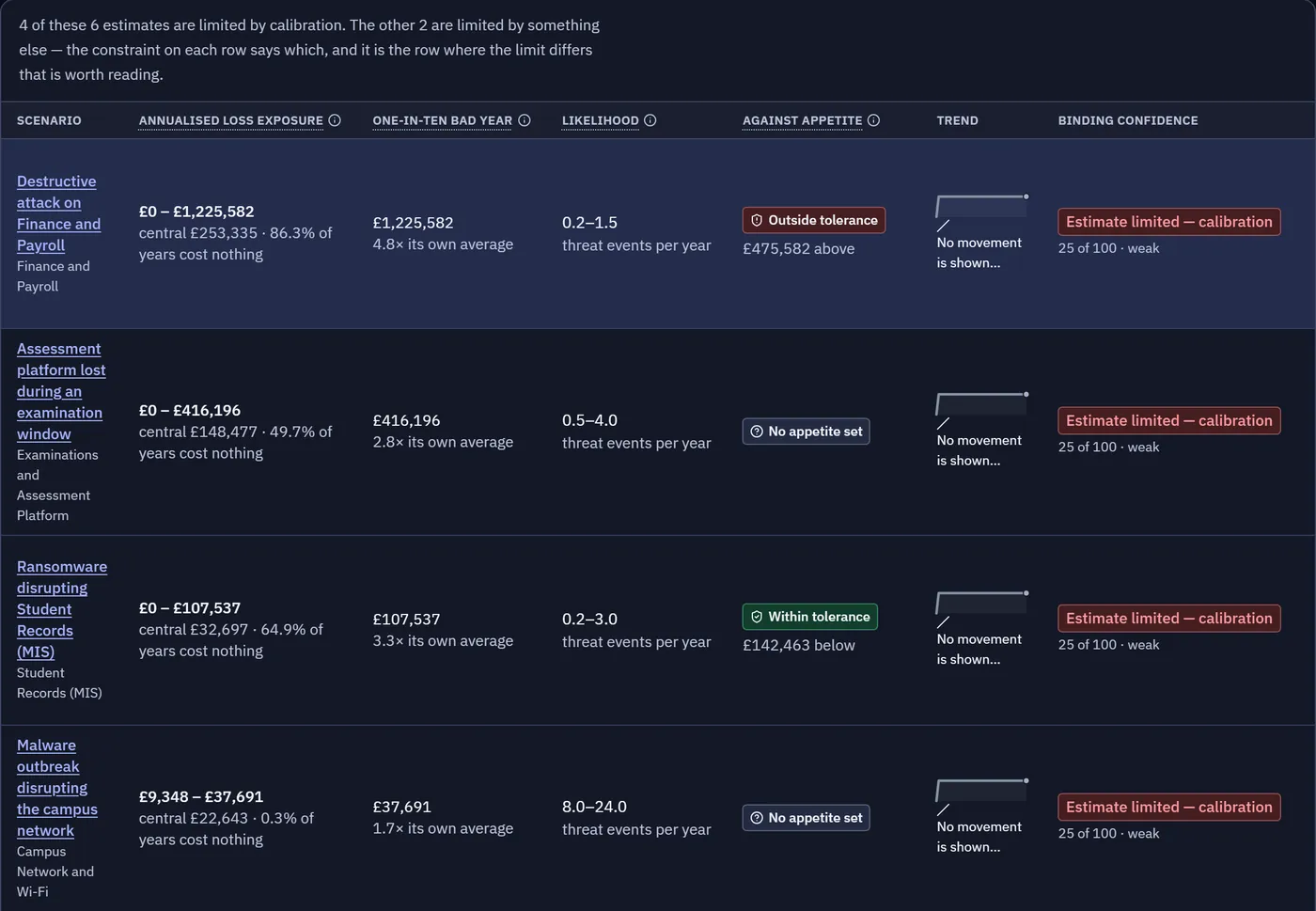Click question icon in Malware outbreak appetite badge
The image size is (1316, 911).
pyautogui.click(x=757, y=818)
